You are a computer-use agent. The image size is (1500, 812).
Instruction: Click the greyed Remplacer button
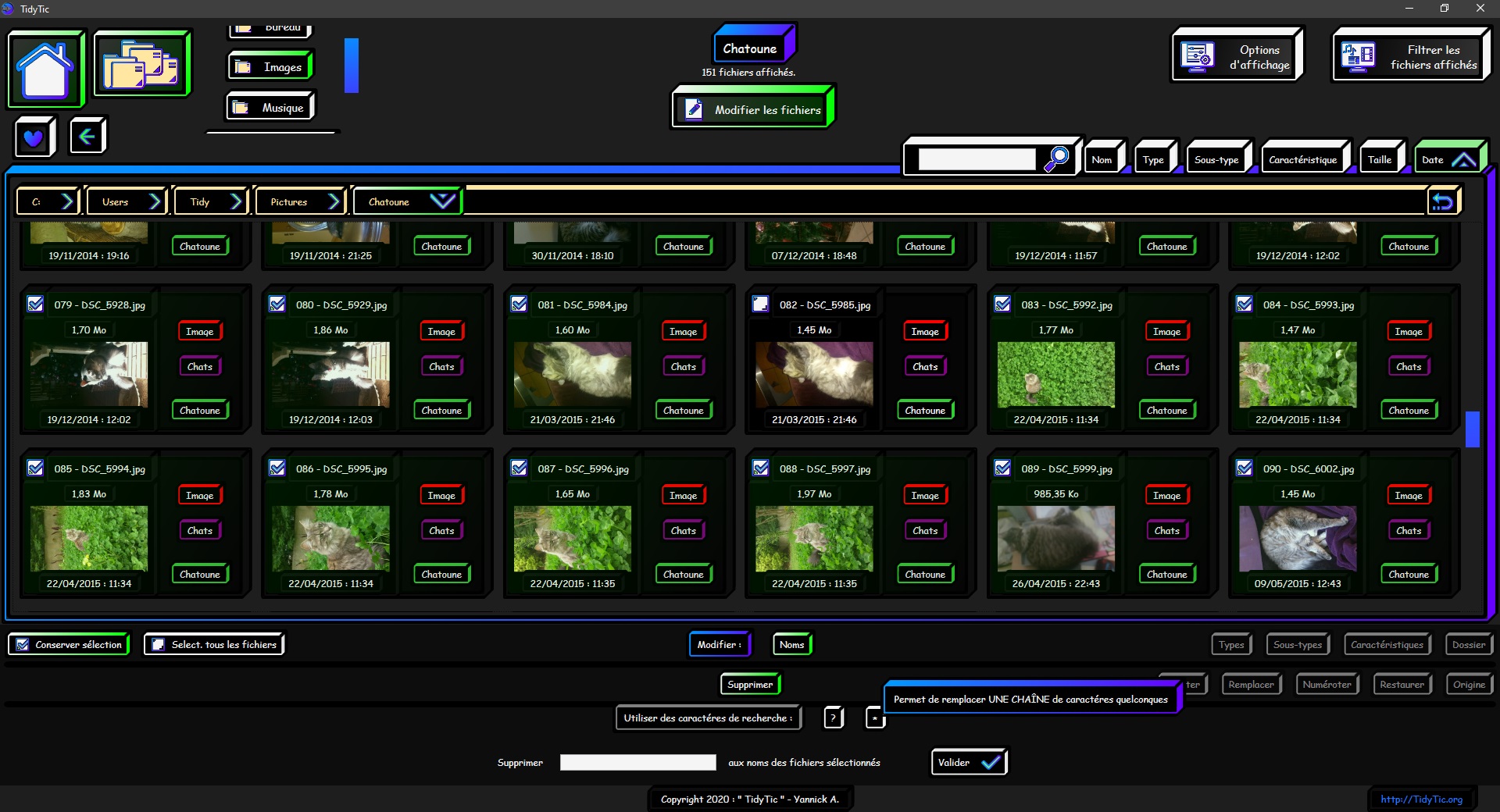tap(1251, 684)
